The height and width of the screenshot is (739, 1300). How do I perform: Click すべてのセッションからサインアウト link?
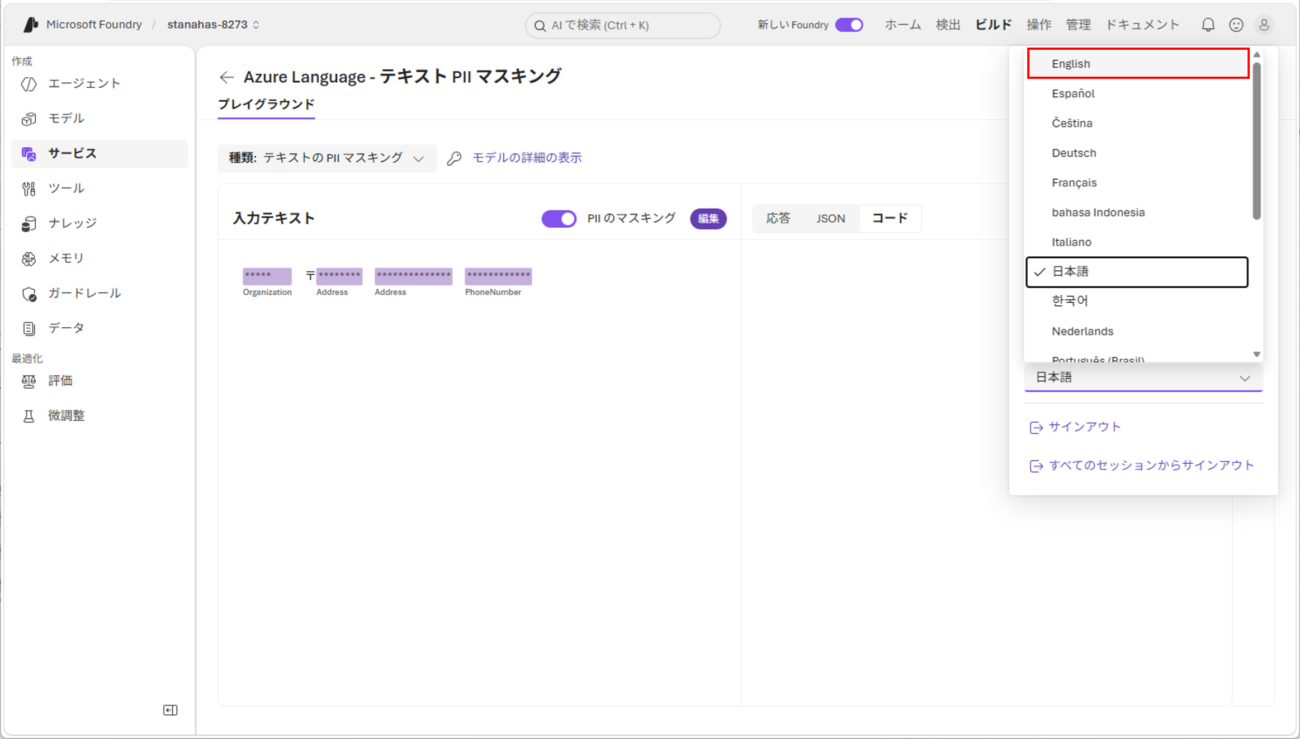(x=1151, y=466)
